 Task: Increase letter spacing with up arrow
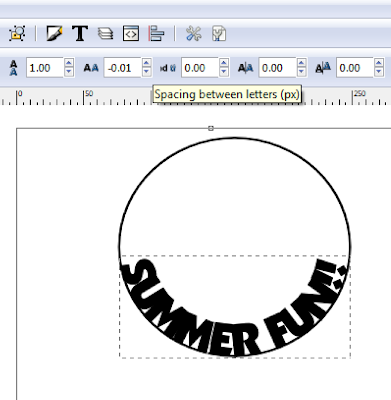coord(146,63)
